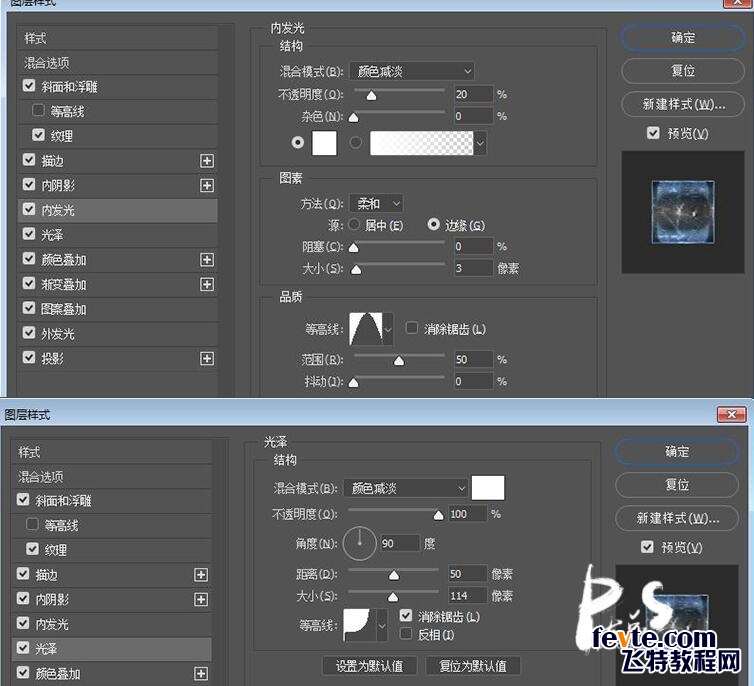754x686 pixels.
Task: Select 外发光 in the styles list
Action: click(58, 334)
